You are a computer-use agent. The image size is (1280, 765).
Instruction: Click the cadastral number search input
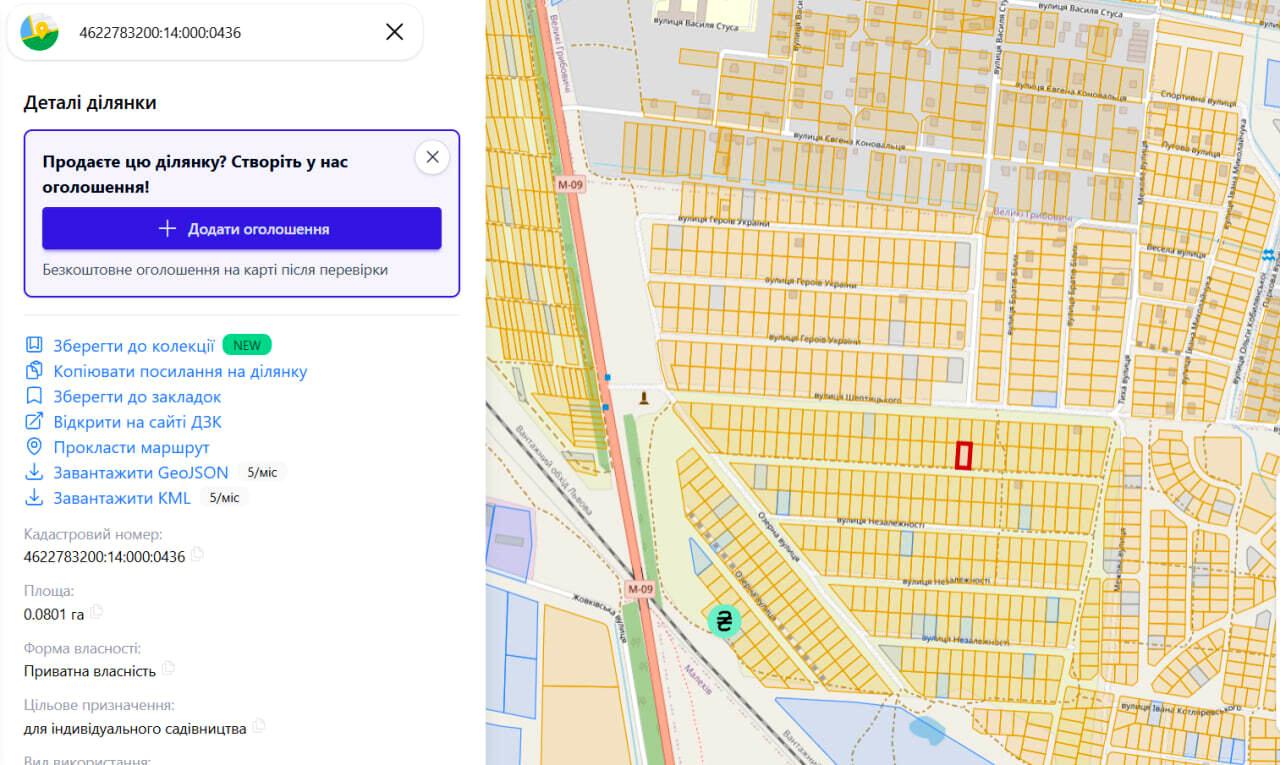(x=225, y=32)
